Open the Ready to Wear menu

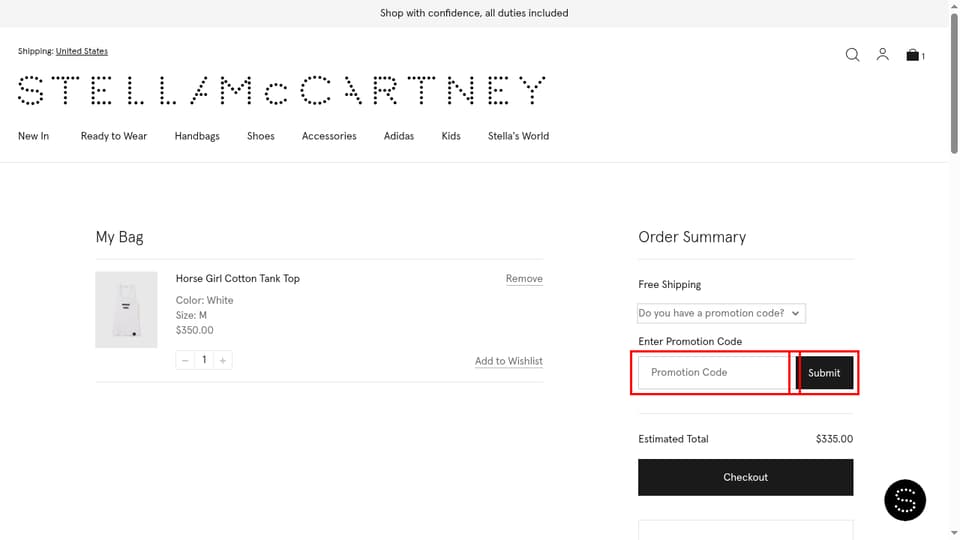click(x=114, y=136)
